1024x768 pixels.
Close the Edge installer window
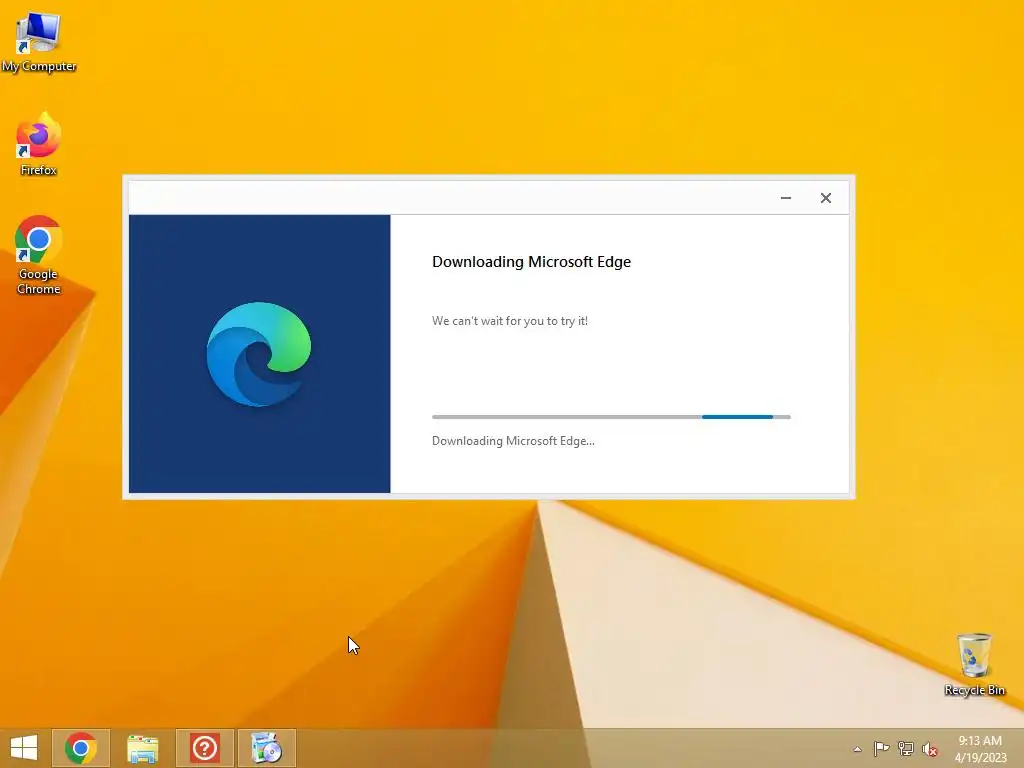[x=826, y=198]
